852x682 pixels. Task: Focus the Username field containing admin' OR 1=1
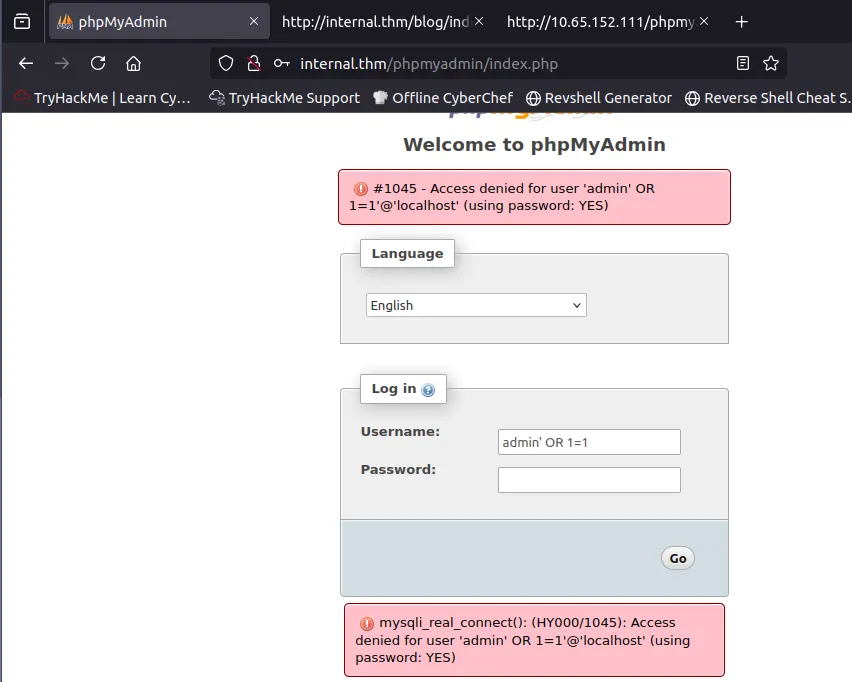tap(589, 442)
